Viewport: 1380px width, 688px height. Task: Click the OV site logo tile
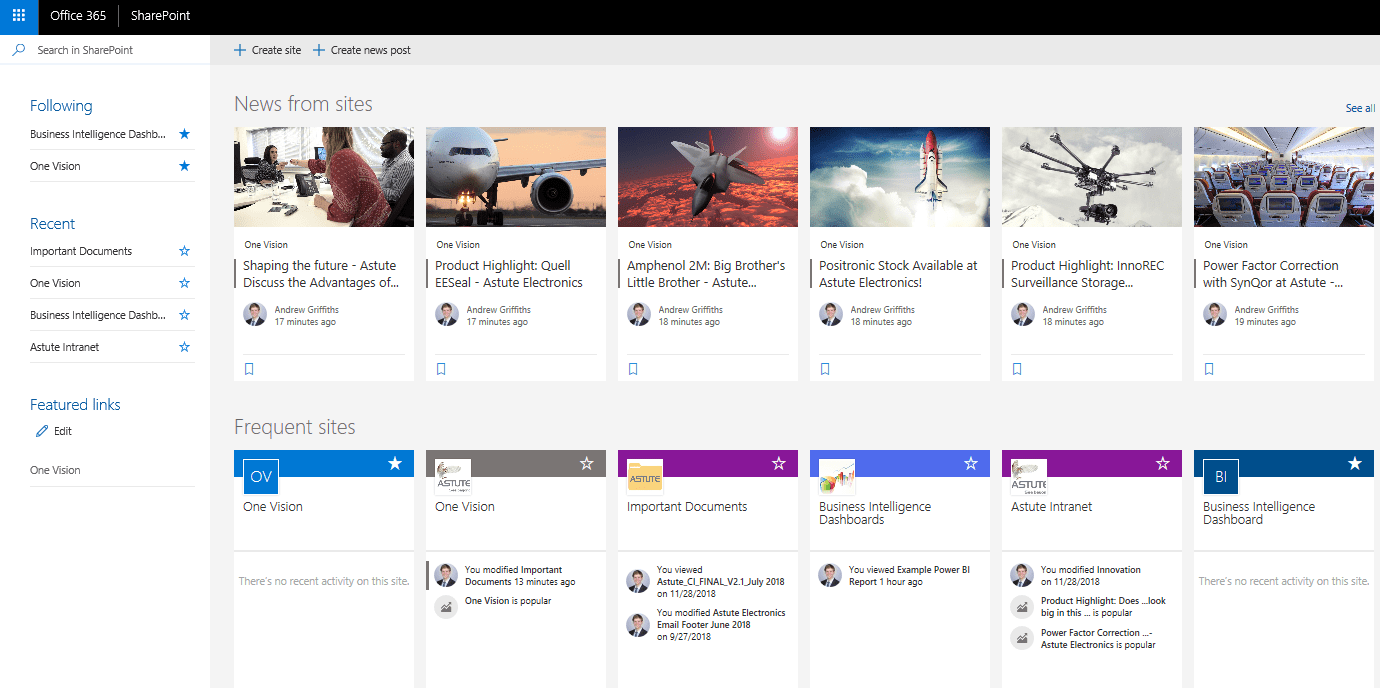(261, 477)
